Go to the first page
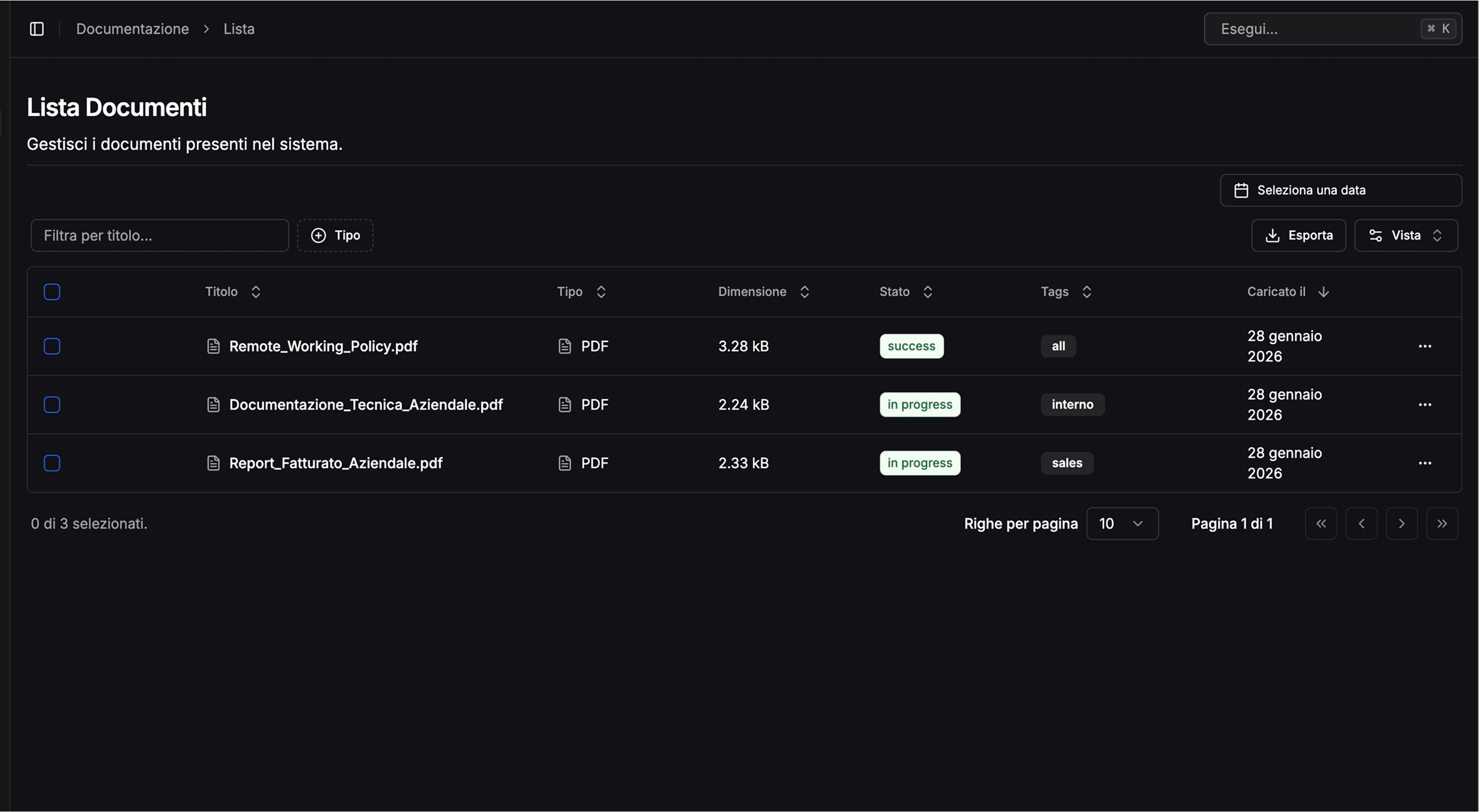Screen dimensions: 1479x812 [x=1321, y=523]
